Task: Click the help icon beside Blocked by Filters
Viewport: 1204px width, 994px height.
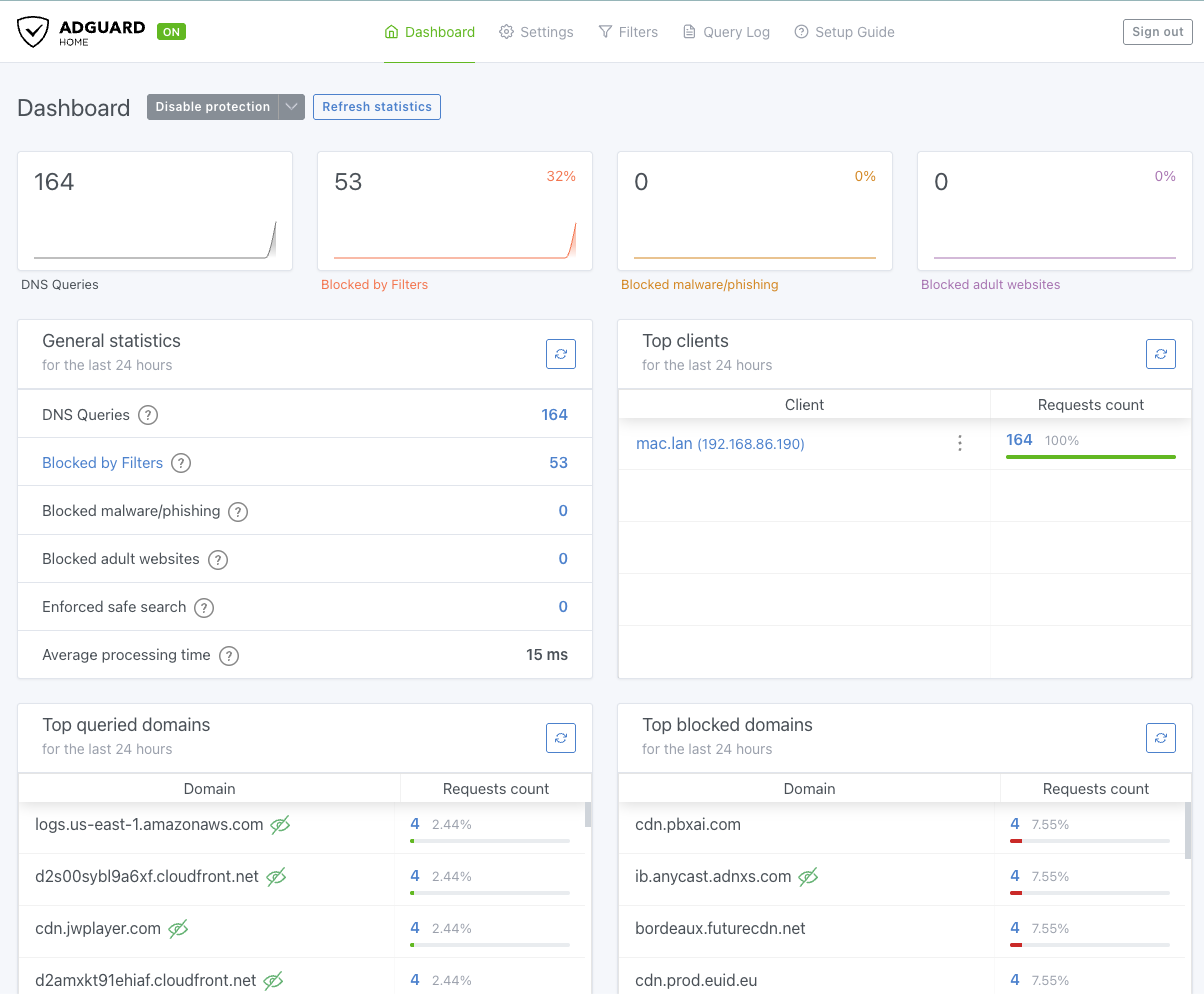Action: click(x=181, y=463)
